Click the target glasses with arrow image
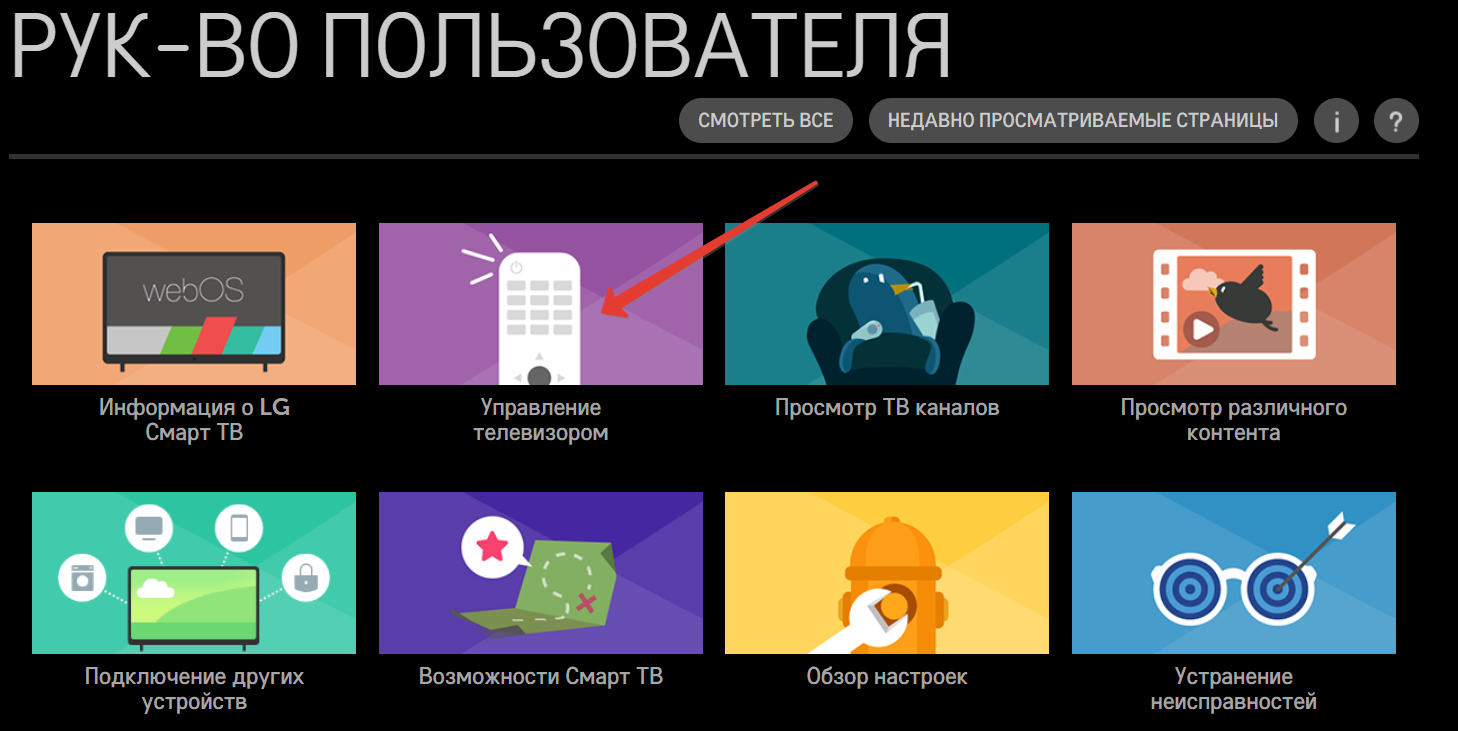1458x731 pixels. pos(1233,573)
